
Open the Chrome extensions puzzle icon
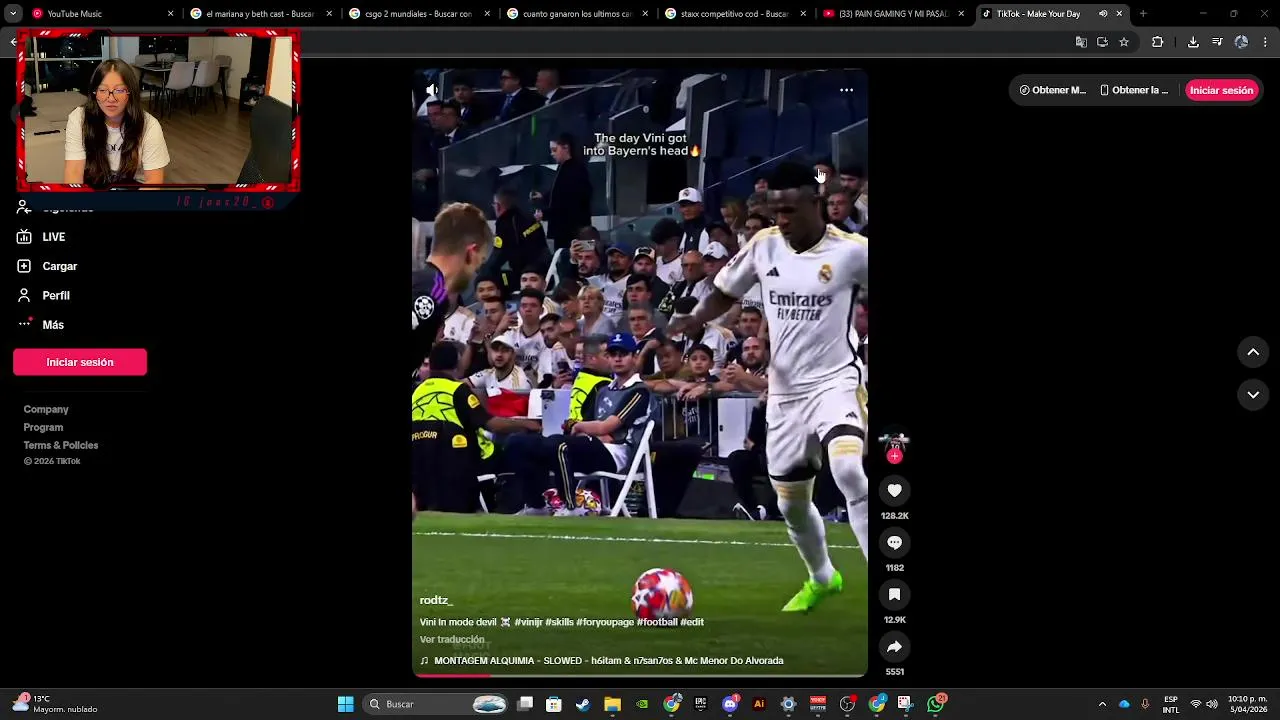pos(1158,42)
